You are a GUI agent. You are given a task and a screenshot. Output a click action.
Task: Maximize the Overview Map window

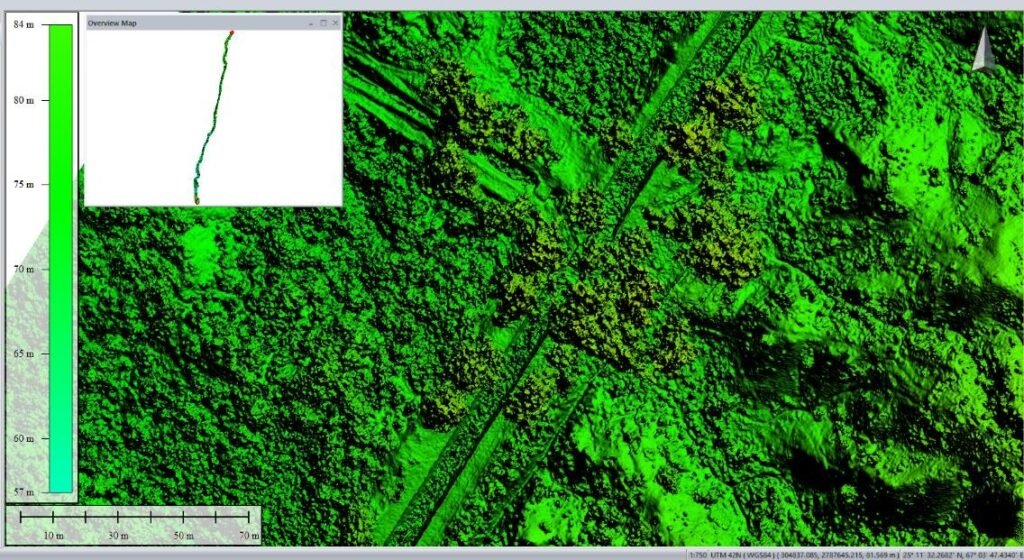[323, 22]
